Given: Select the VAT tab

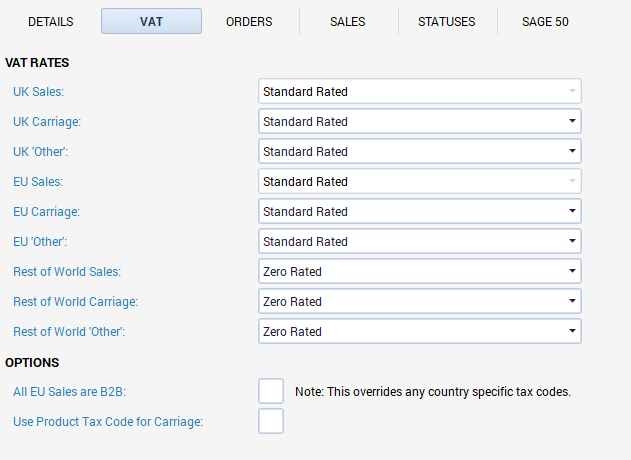Looking at the screenshot, I should pyautogui.click(x=151, y=21).
